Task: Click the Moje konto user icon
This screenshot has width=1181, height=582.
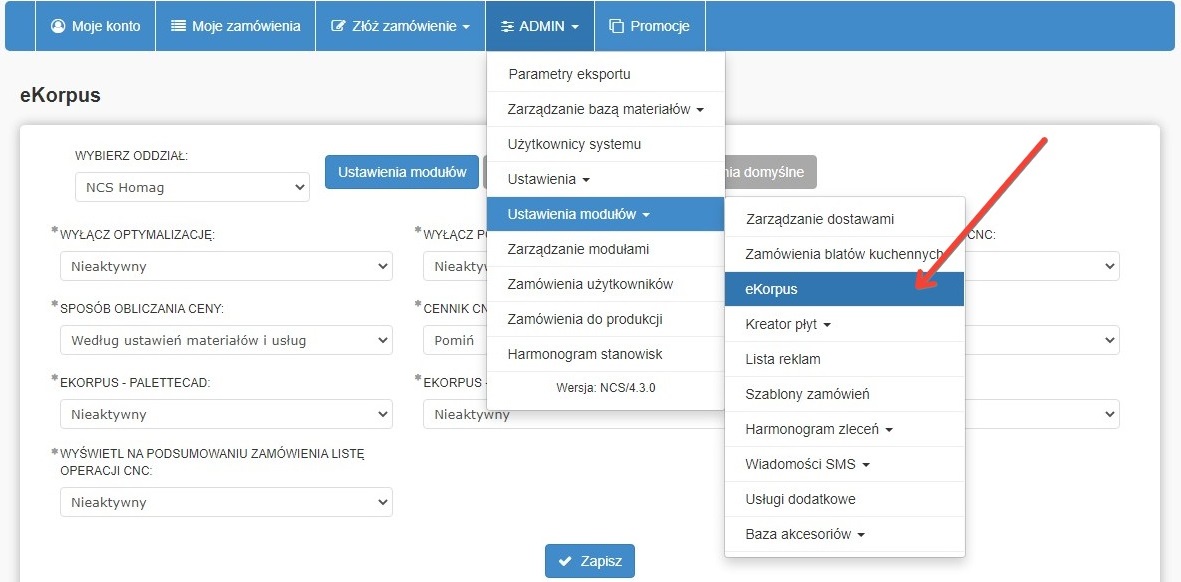Action: (58, 26)
